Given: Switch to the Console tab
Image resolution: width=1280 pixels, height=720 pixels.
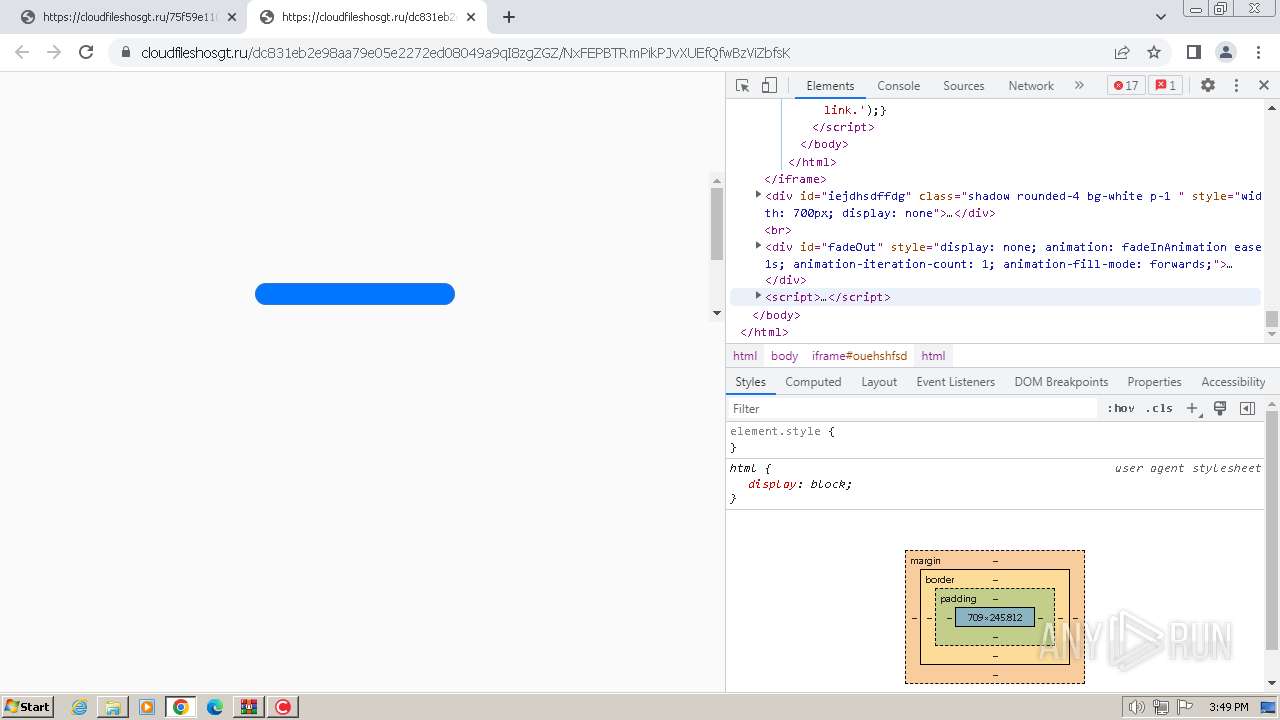Looking at the screenshot, I should [x=898, y=86].
